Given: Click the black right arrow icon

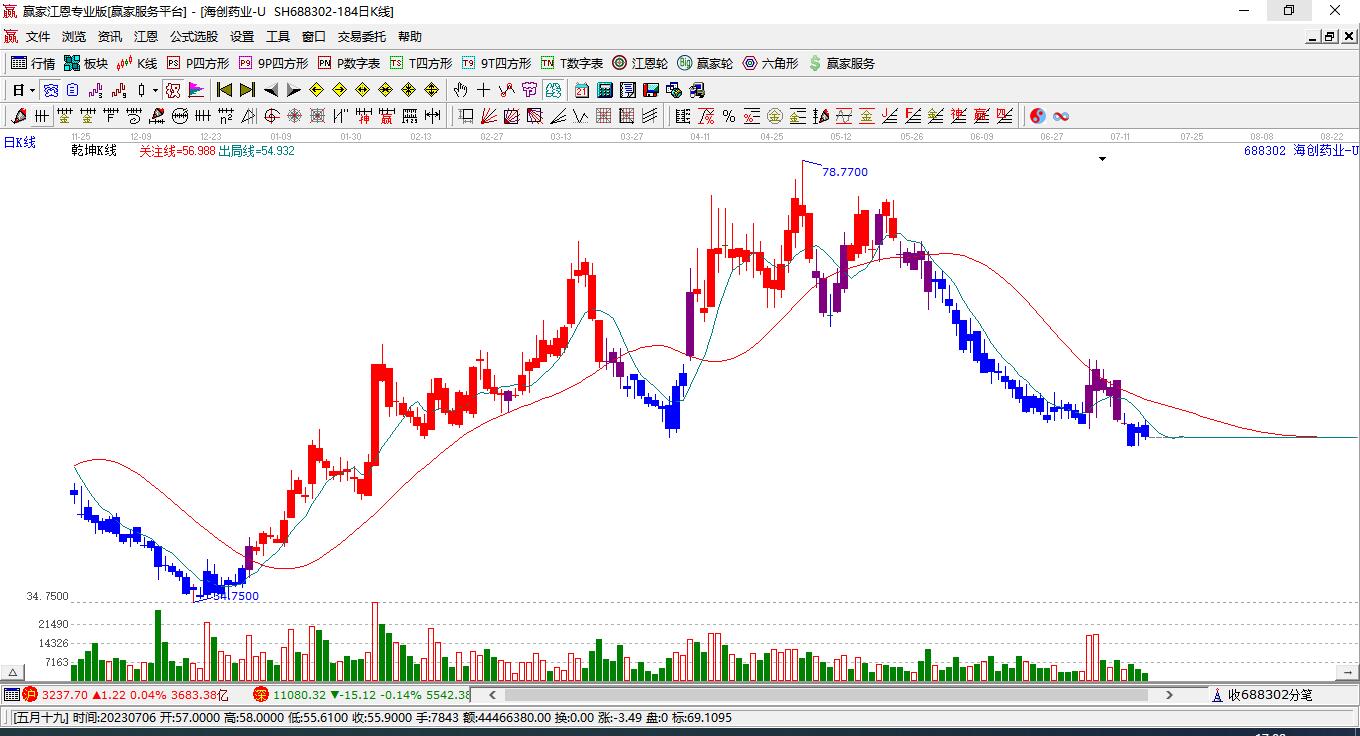Looking at the screenshot, I should [x=294, y=90].
